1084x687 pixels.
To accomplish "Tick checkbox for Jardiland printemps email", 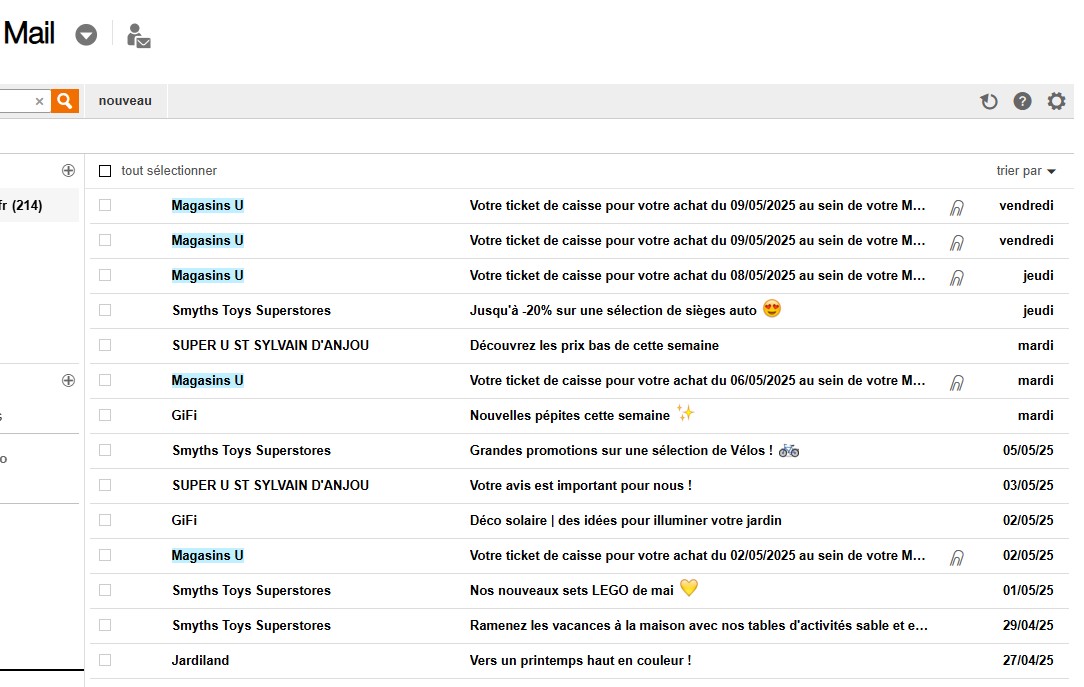I will coord(105,660).
